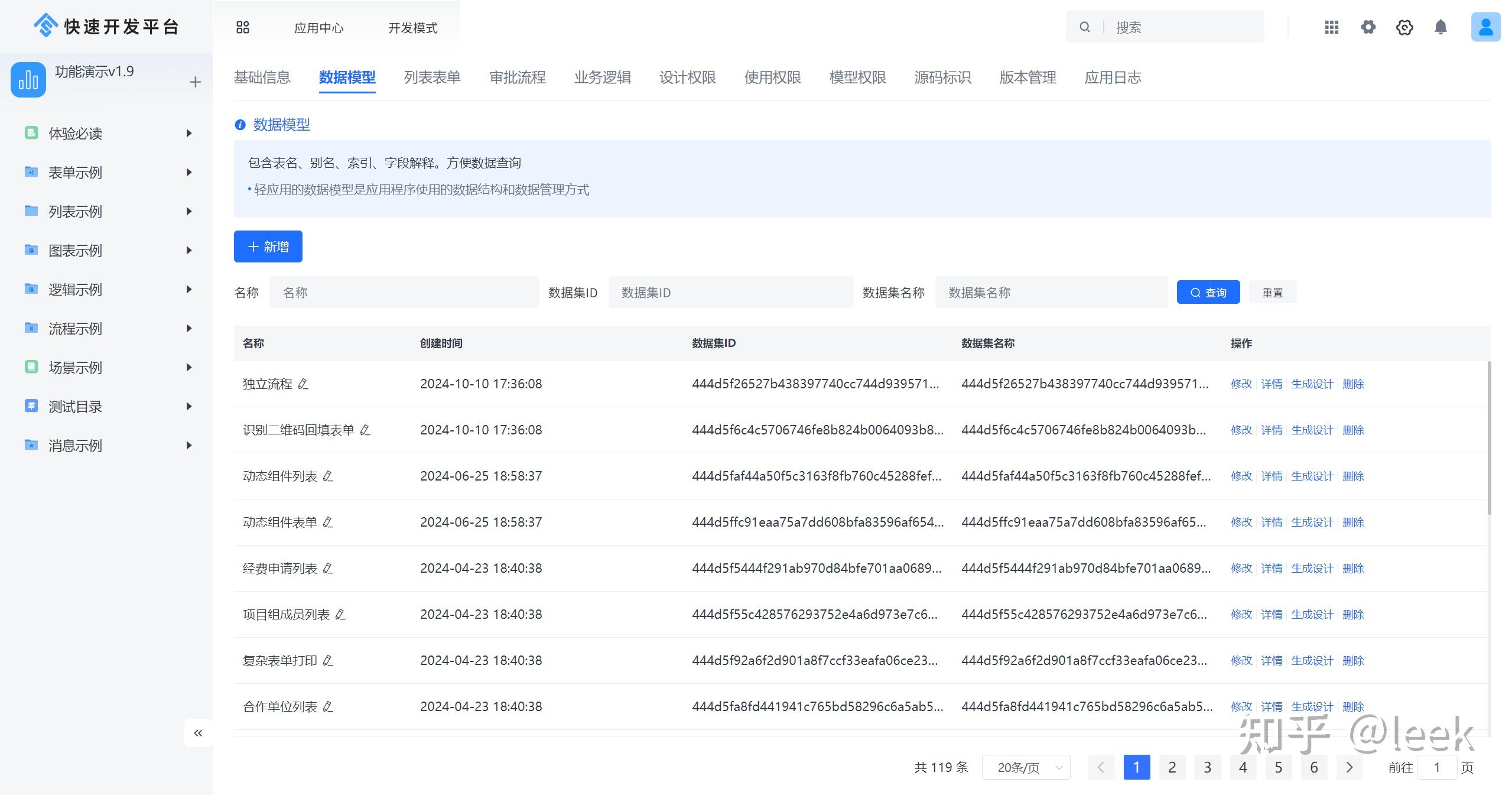The height and width of the screenshot is (795, 1512).
Task: Click the blue info icon beside 数据模型 heading
Action: click(240, 125)
